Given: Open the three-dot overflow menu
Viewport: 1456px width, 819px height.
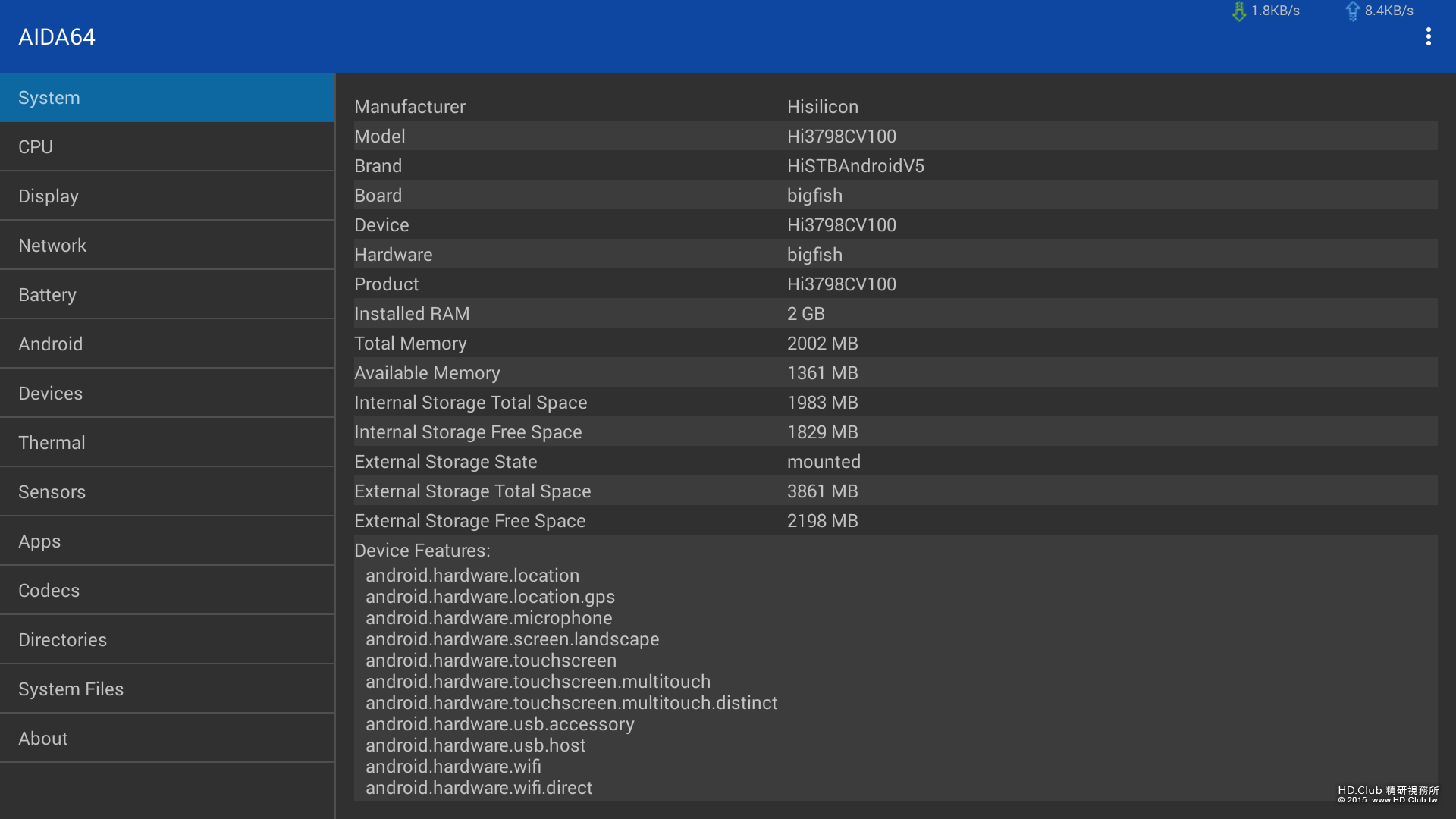Looking at the screenshot, I should point(1428,36).
